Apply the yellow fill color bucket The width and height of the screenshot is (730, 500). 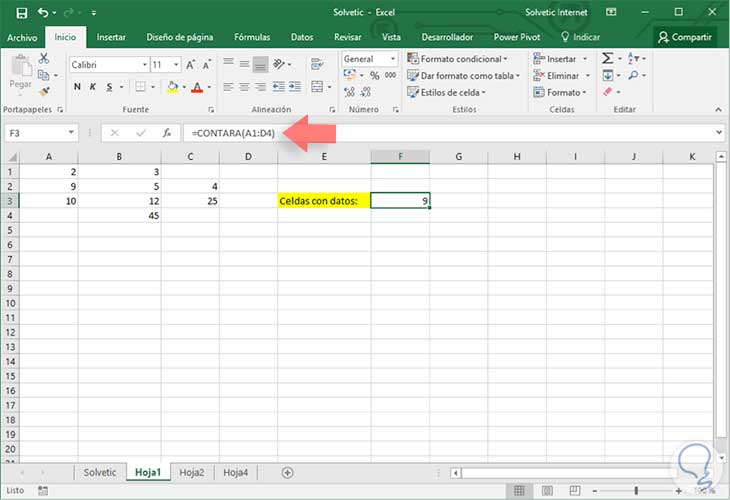[172, 87]
